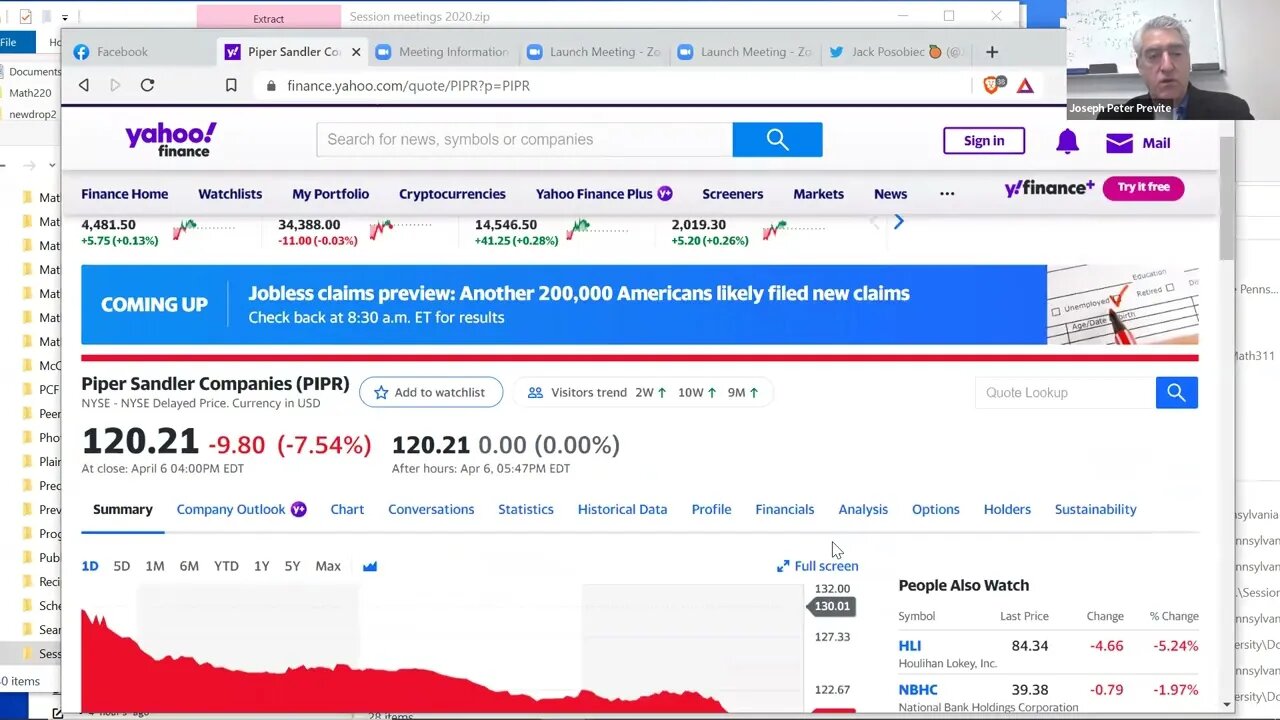1280x720 pixels.
Task: Close the Piper Sandler browser tab
Action: point(355,52)
